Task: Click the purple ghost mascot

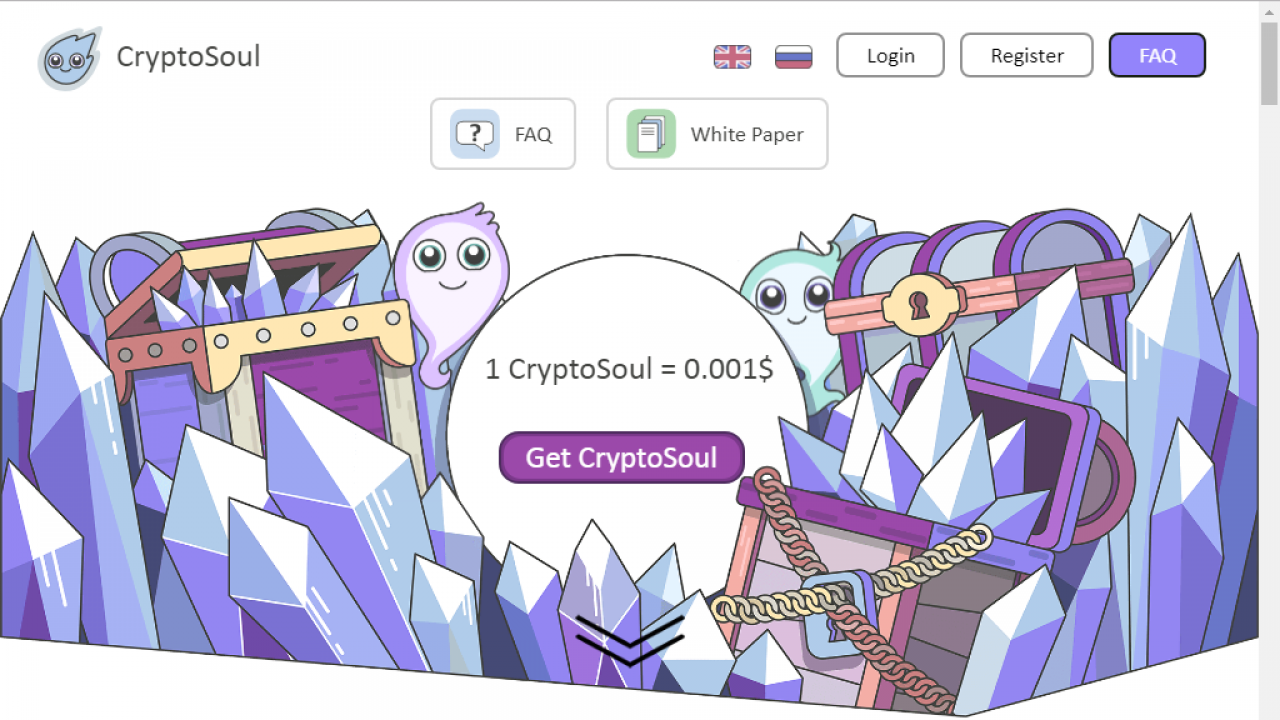Action: pyautogui.click(x=450, y=292)
